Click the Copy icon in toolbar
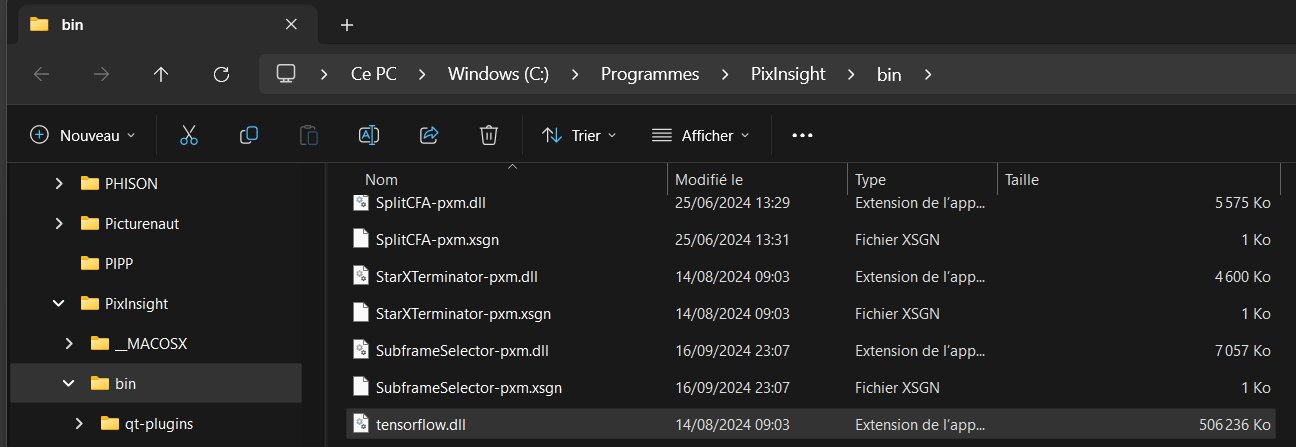 point(249,135)
